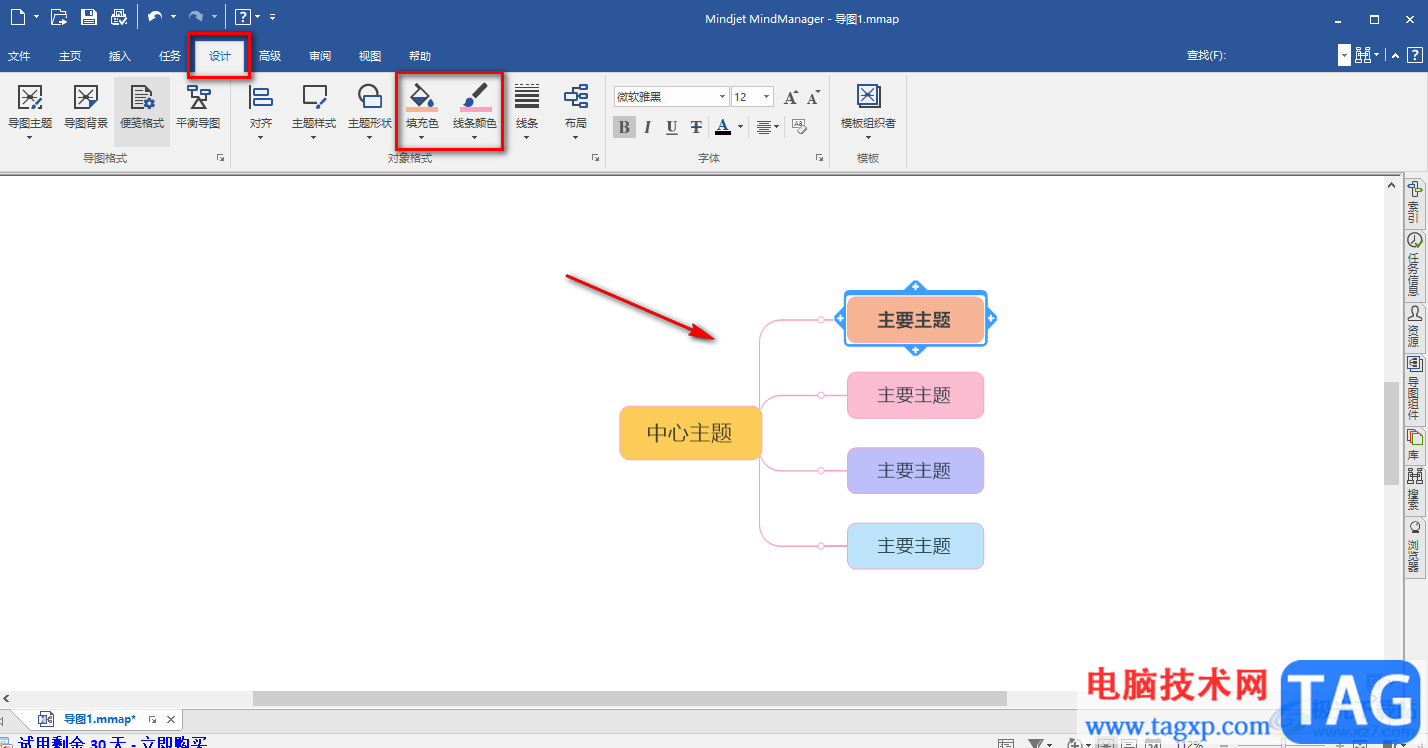Save the map with the floppy icon
This screenshot has width=1428, height=748.
click(88, 16)
